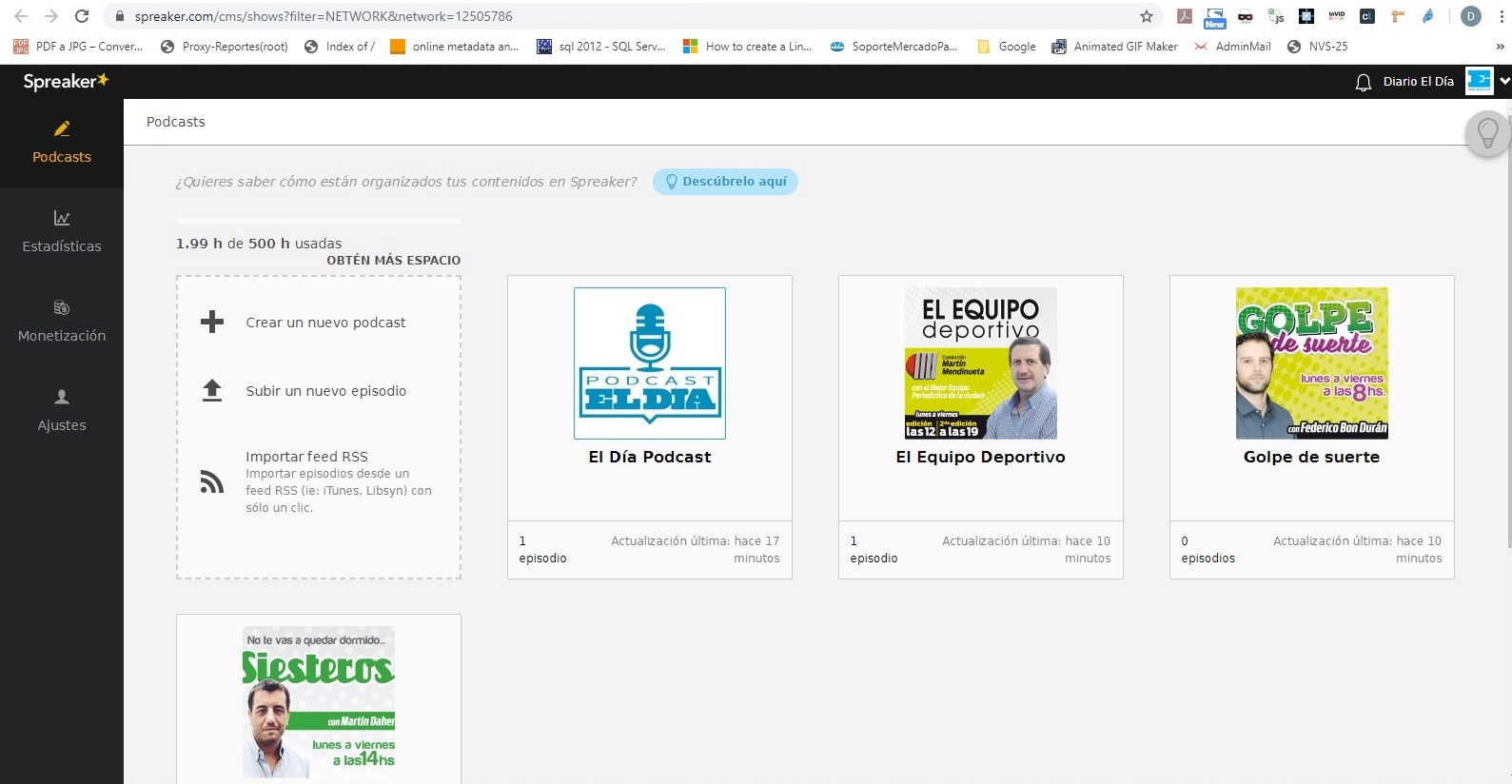Click the storage usage progress bar
Screen dimensions: 1512x784
click(x=318, y=221)
